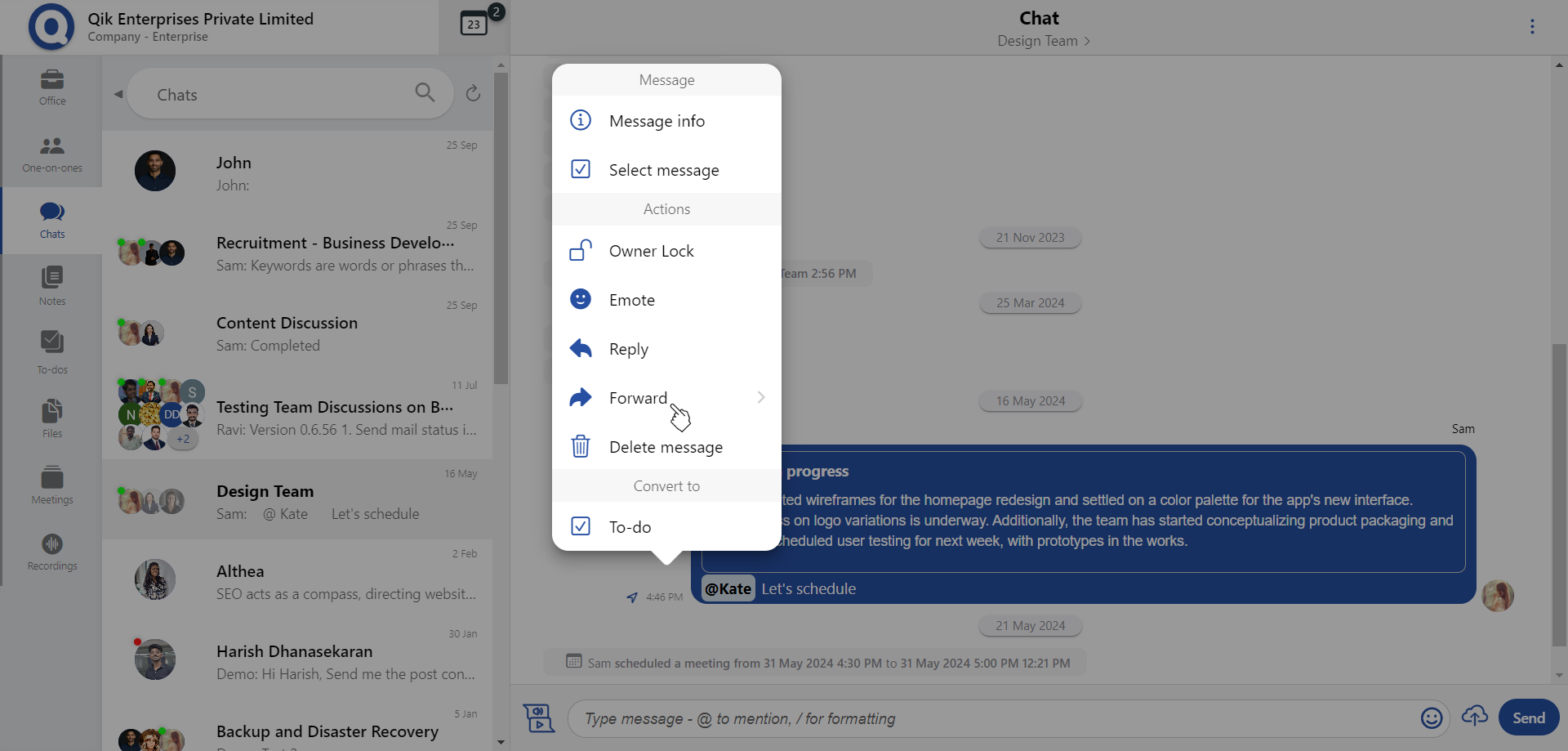Image resolution: width=1568 pixels, height=751 pixels.
Task: Open the three-dot chat options menu
Action: 1532,27
